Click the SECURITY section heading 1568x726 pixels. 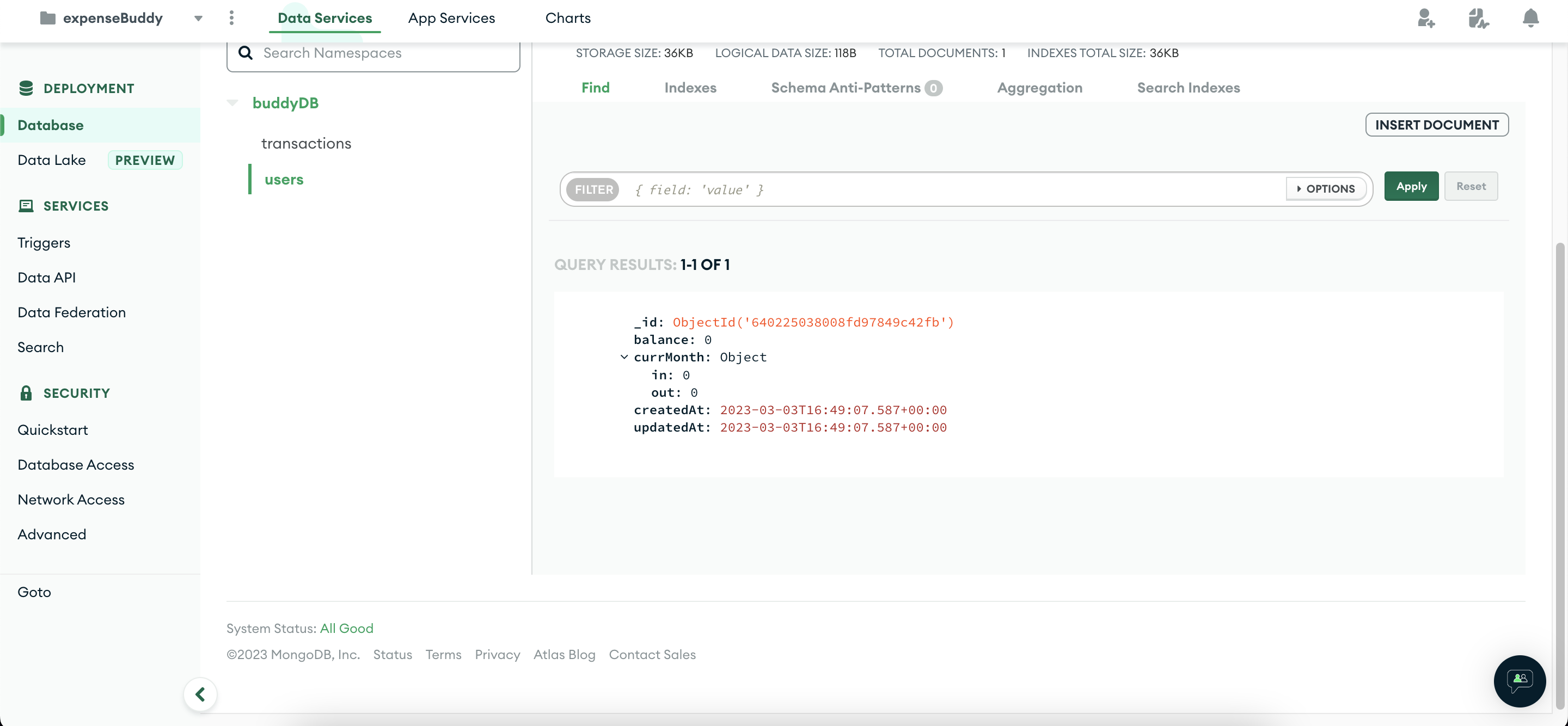pos(76,392)
